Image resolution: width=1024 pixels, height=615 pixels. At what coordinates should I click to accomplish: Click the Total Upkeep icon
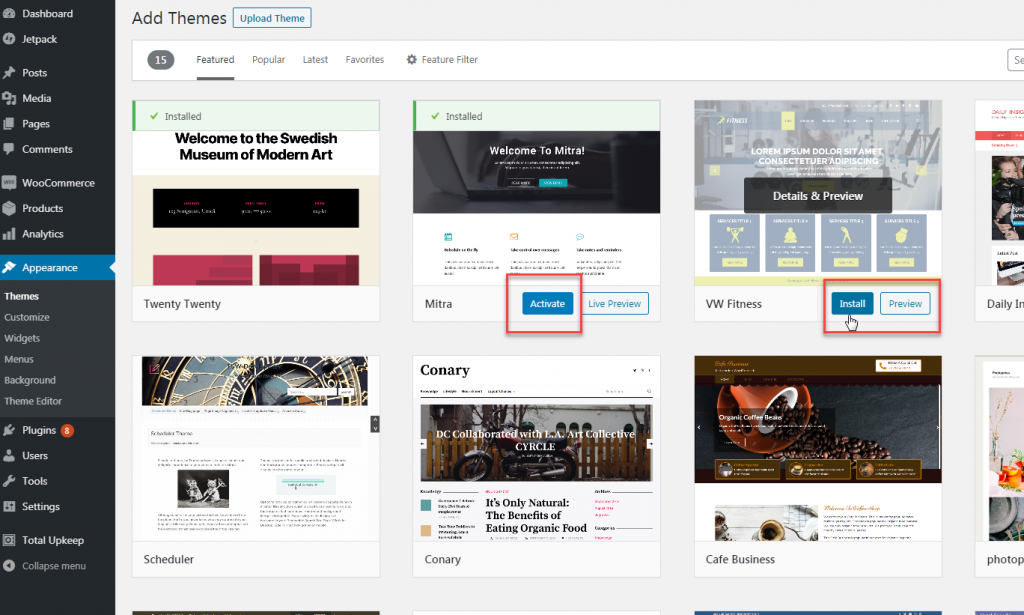pyautogui.click(x=8, y=540)
